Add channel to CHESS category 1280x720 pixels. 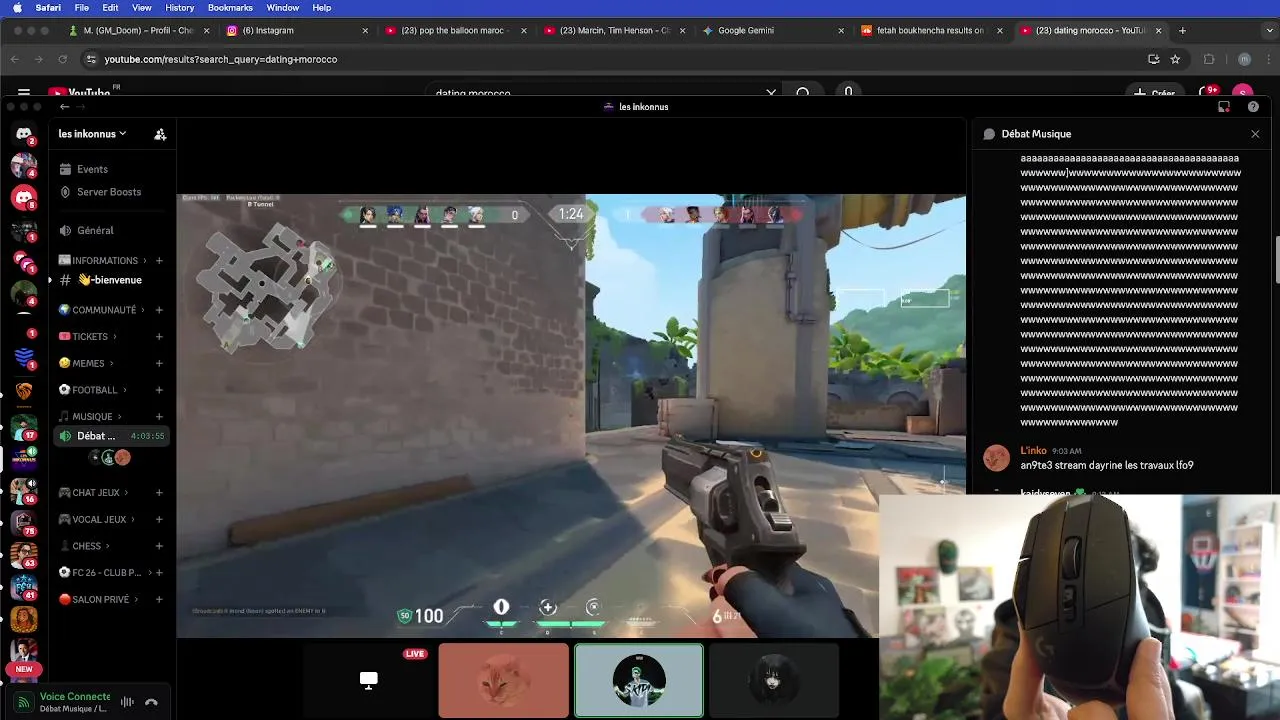pos(159,546)
